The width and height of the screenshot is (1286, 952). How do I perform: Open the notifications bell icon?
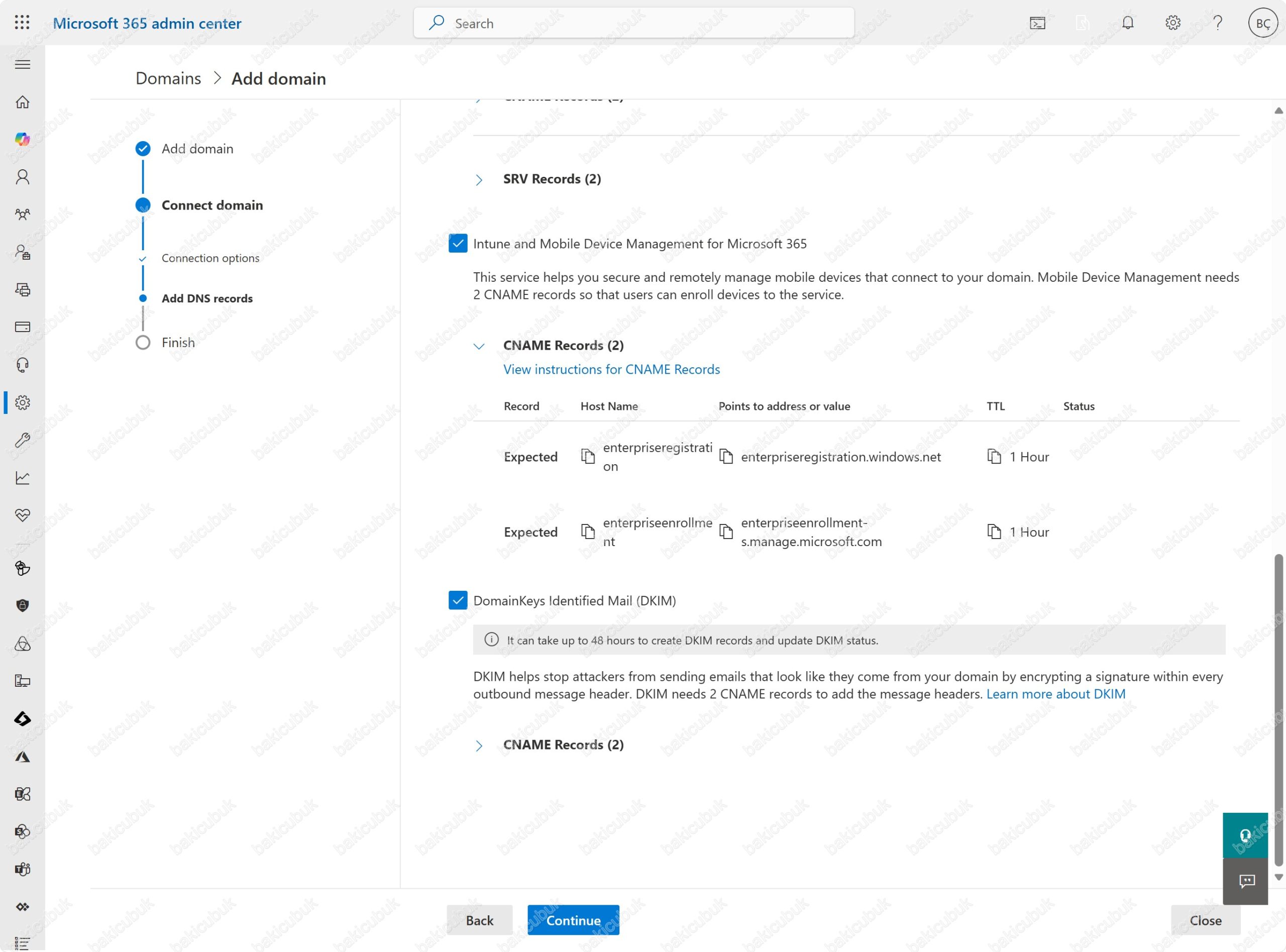(x=1128, y=23)
